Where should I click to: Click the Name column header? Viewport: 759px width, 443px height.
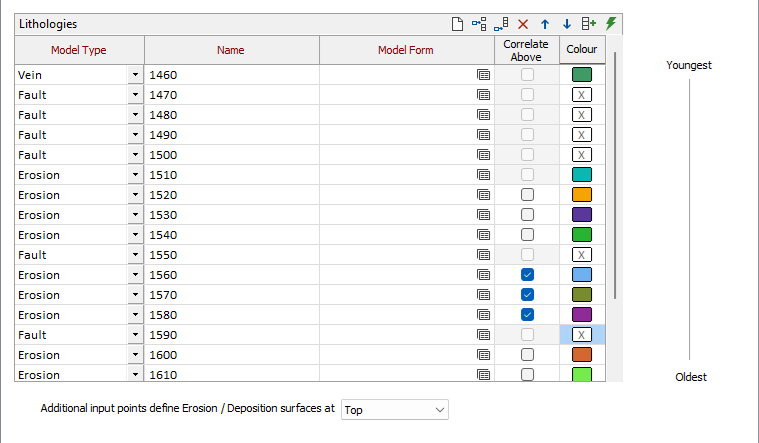point(231,50)
